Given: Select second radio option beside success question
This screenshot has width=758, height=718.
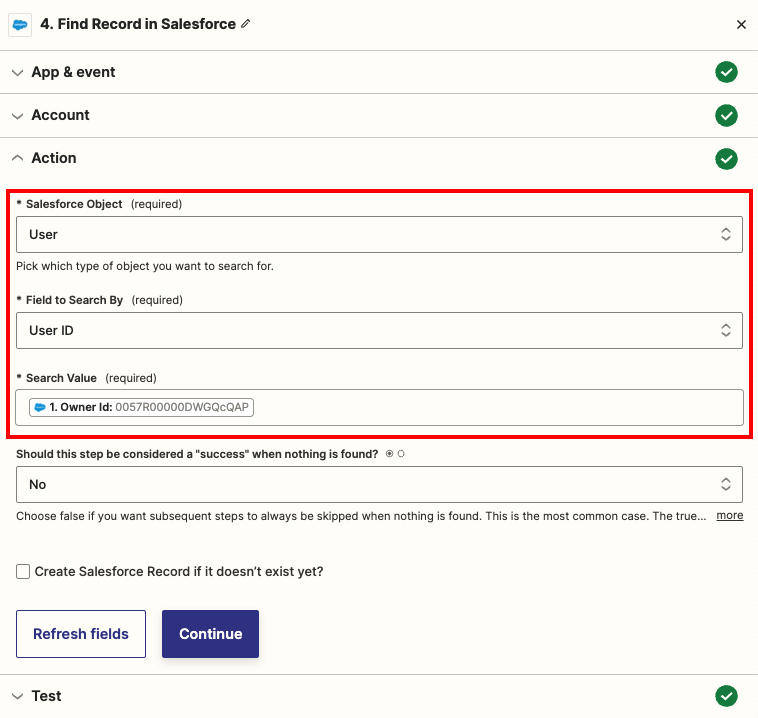Looking at the screenshot, I should coord(401,454).
